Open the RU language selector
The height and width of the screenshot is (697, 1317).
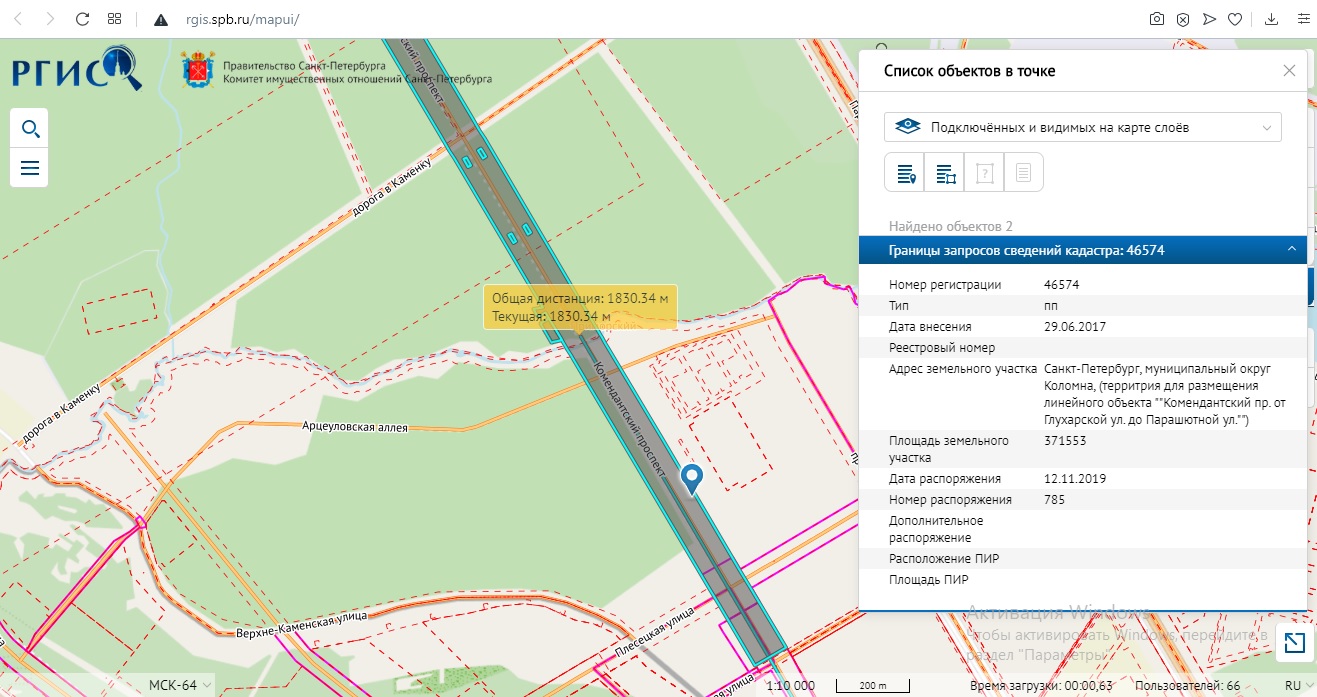point(1297,686)
